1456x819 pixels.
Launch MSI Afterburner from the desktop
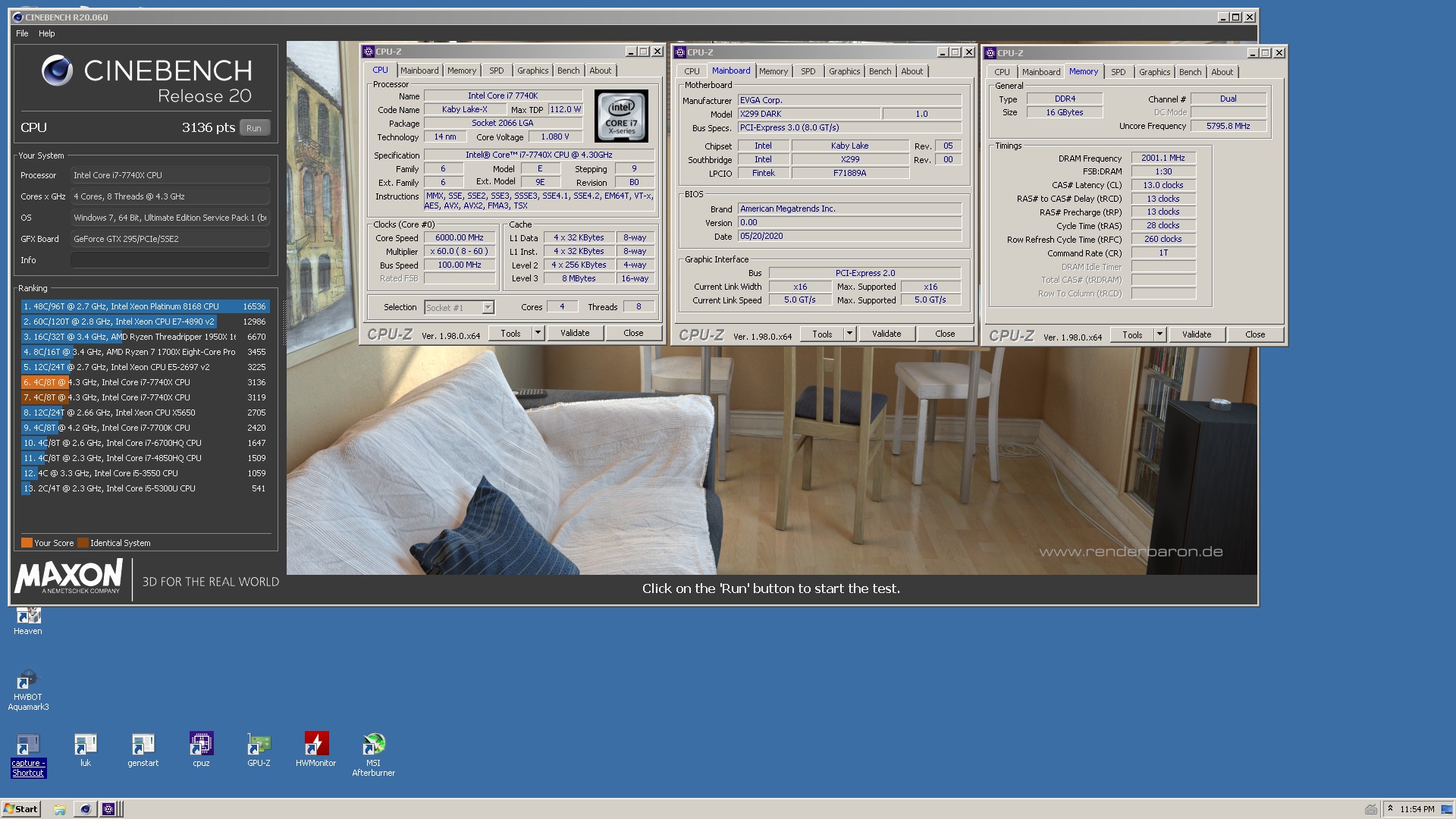(373, 755)
